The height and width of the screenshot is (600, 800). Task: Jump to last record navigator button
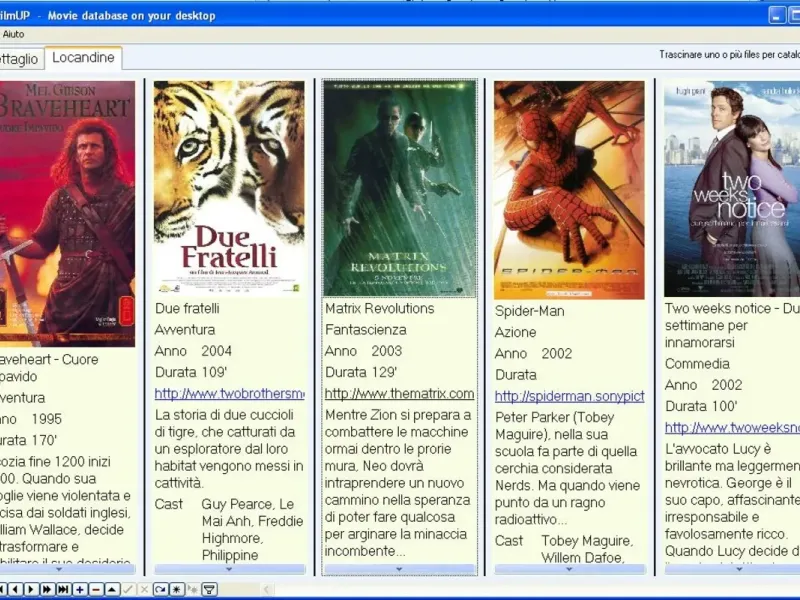tap(63, 589)
